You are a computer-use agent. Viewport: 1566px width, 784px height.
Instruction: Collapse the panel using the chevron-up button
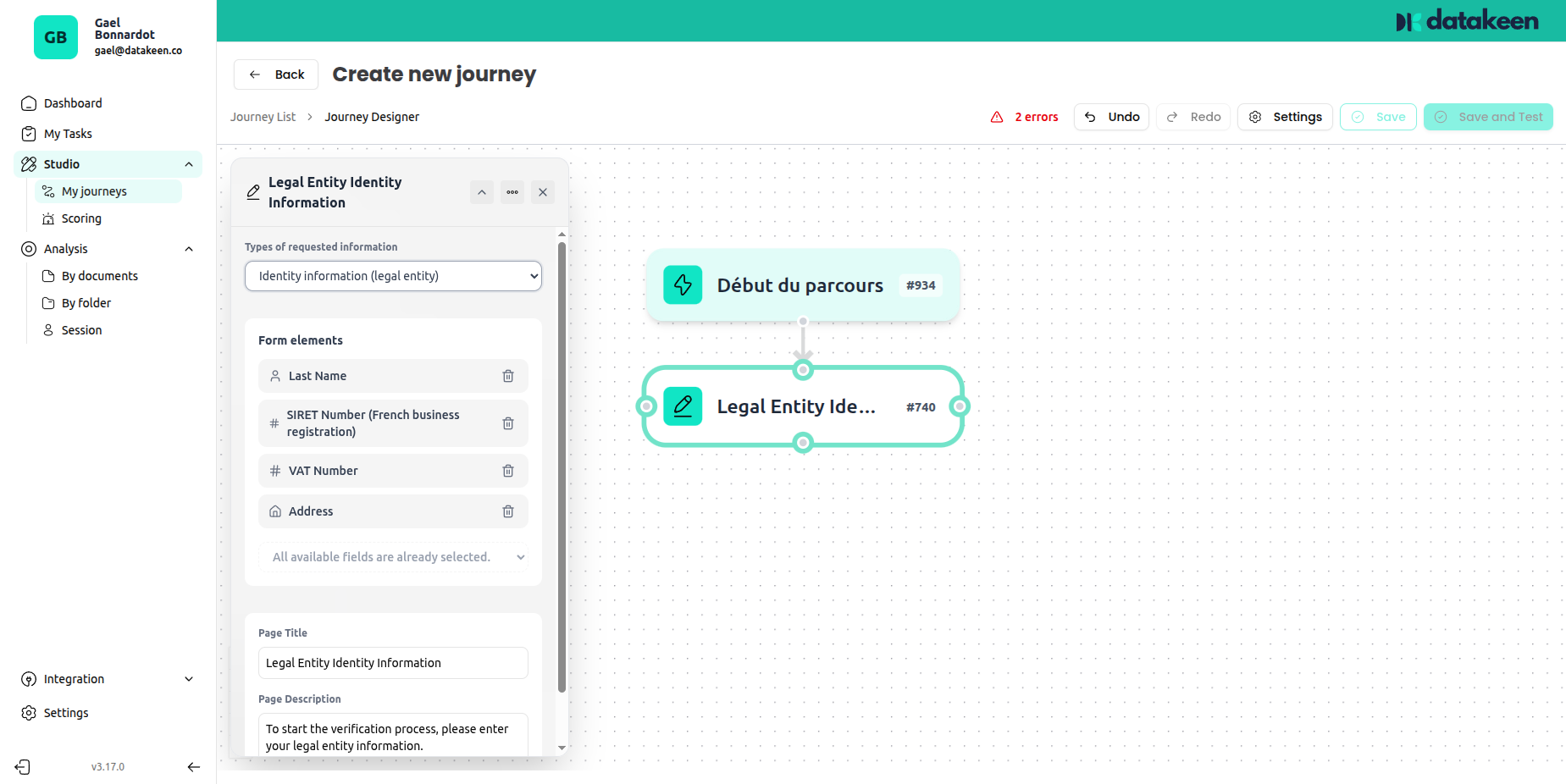coord(481,192)
